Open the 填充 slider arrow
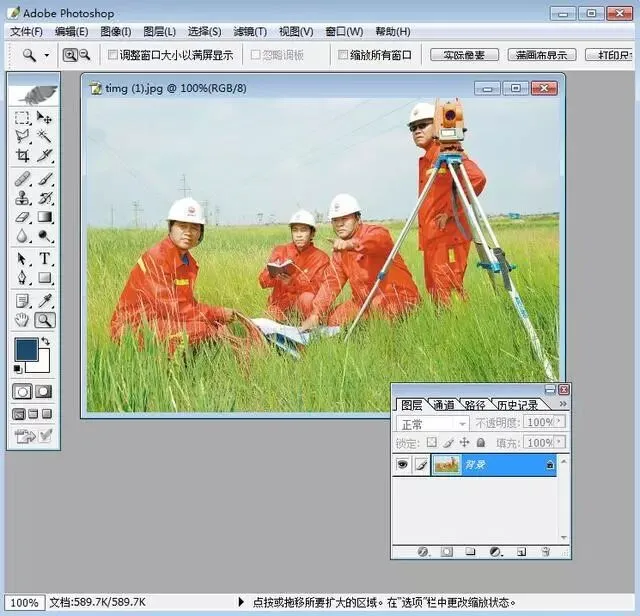 pos(559,442)
